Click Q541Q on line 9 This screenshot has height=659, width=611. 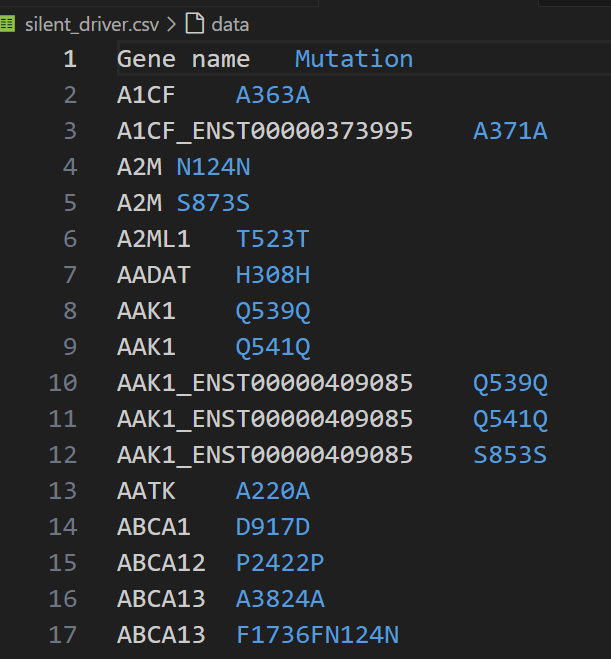click(x=273, y=348)
